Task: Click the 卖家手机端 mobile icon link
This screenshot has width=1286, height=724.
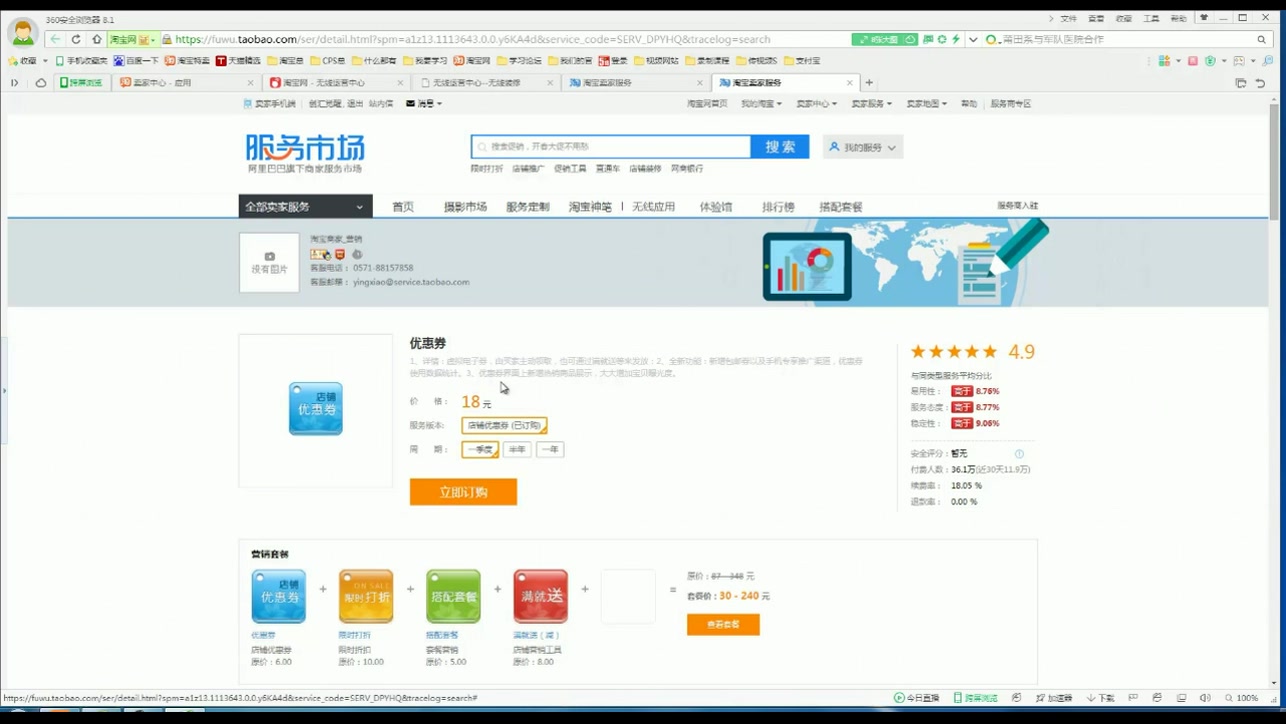Action: coord(269,104)
